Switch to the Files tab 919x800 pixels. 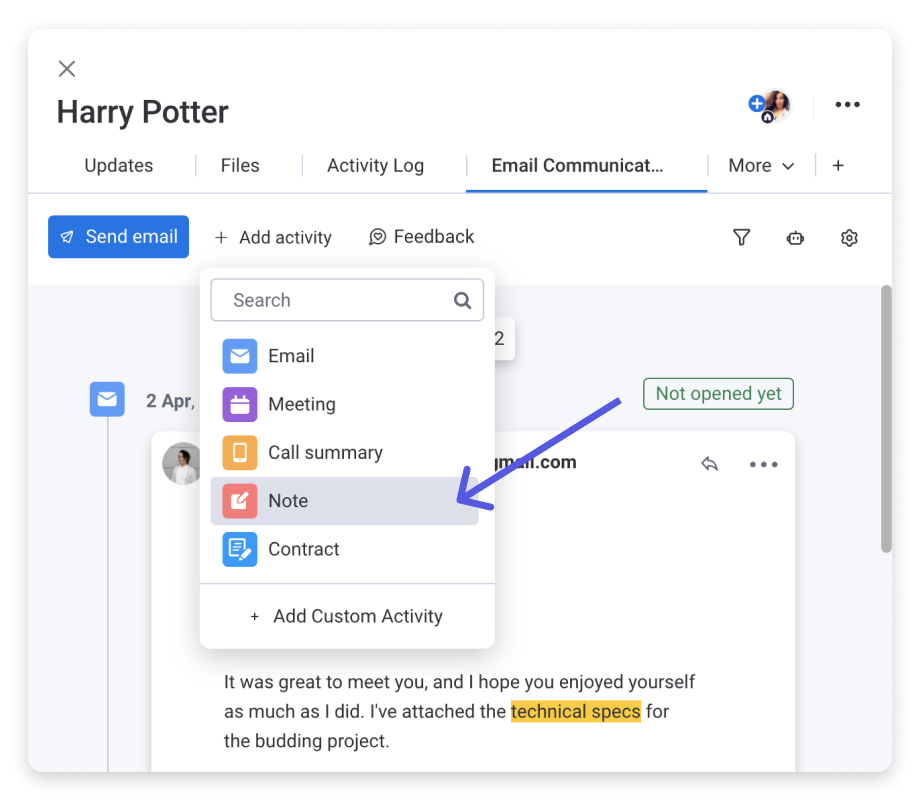(x=240, y=165)
